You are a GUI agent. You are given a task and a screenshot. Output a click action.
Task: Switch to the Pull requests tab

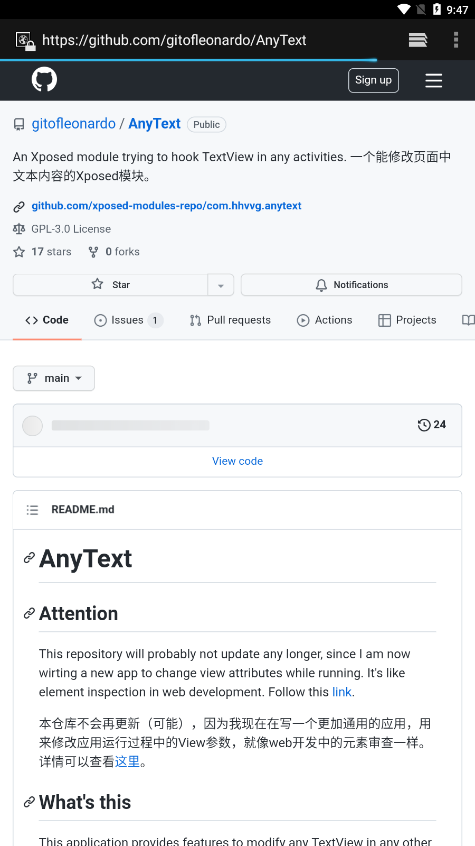coord(230,320)
